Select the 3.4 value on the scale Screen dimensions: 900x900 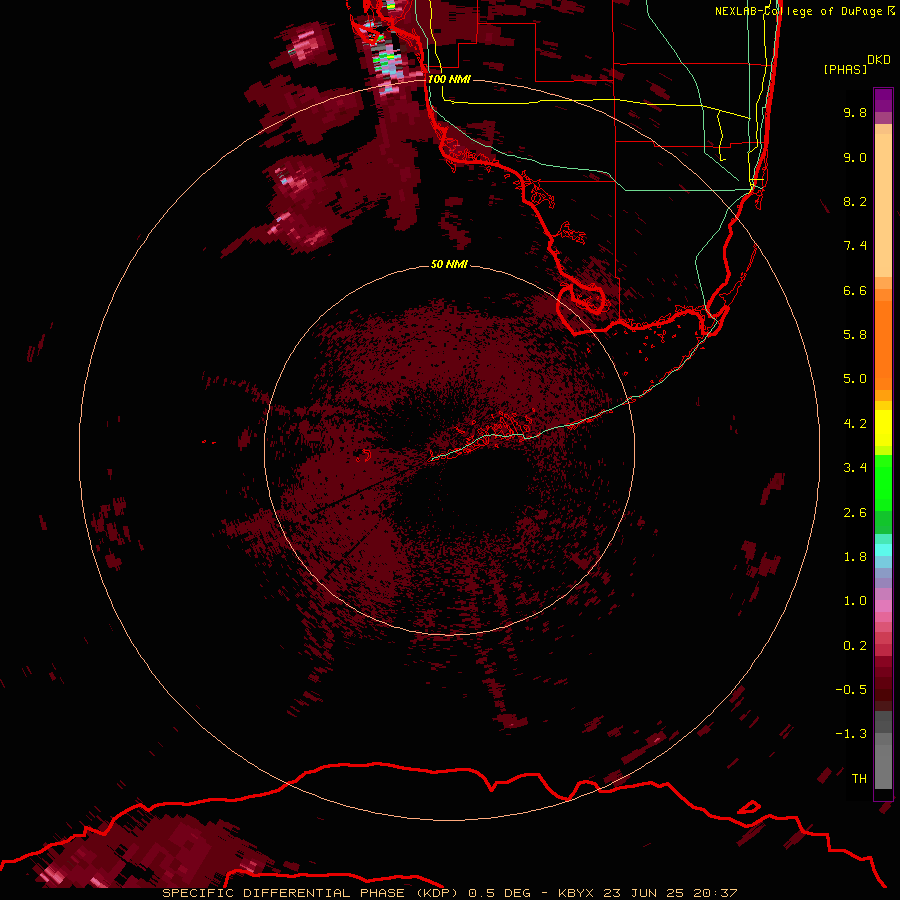click(x=855, y=468)
